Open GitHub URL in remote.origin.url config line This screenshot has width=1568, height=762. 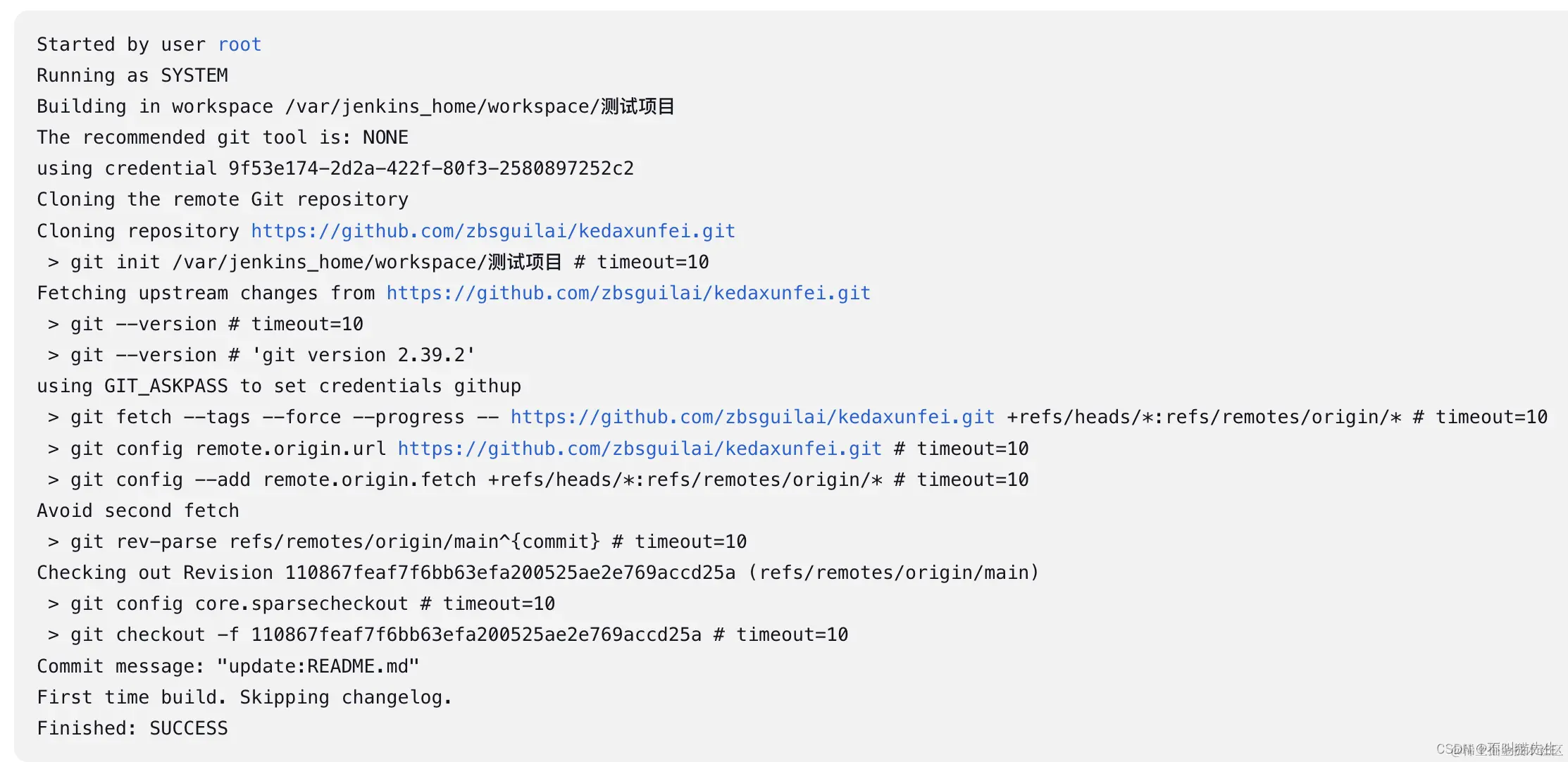(640, 449)
